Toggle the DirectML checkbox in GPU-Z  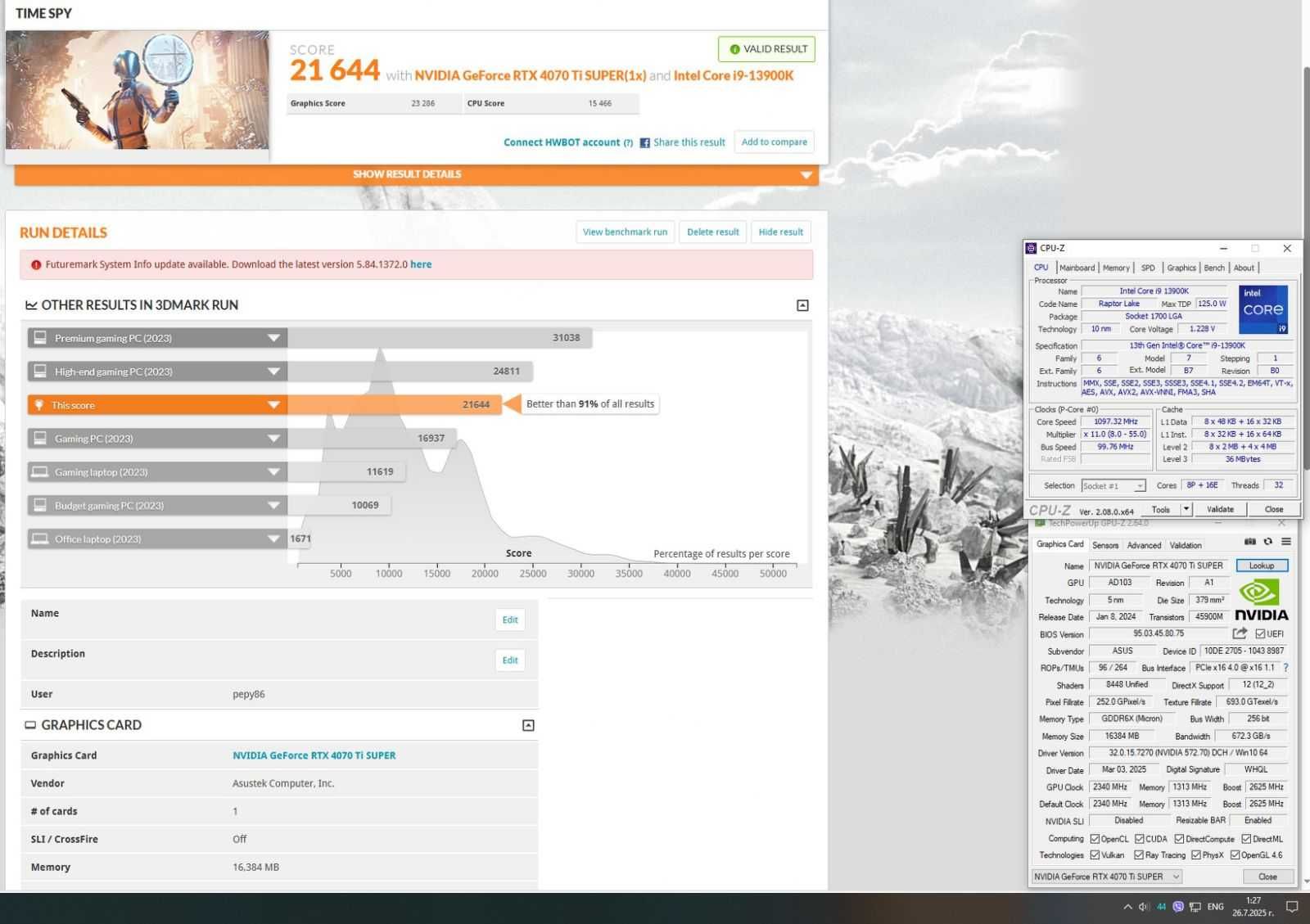tap(1246, 839)
